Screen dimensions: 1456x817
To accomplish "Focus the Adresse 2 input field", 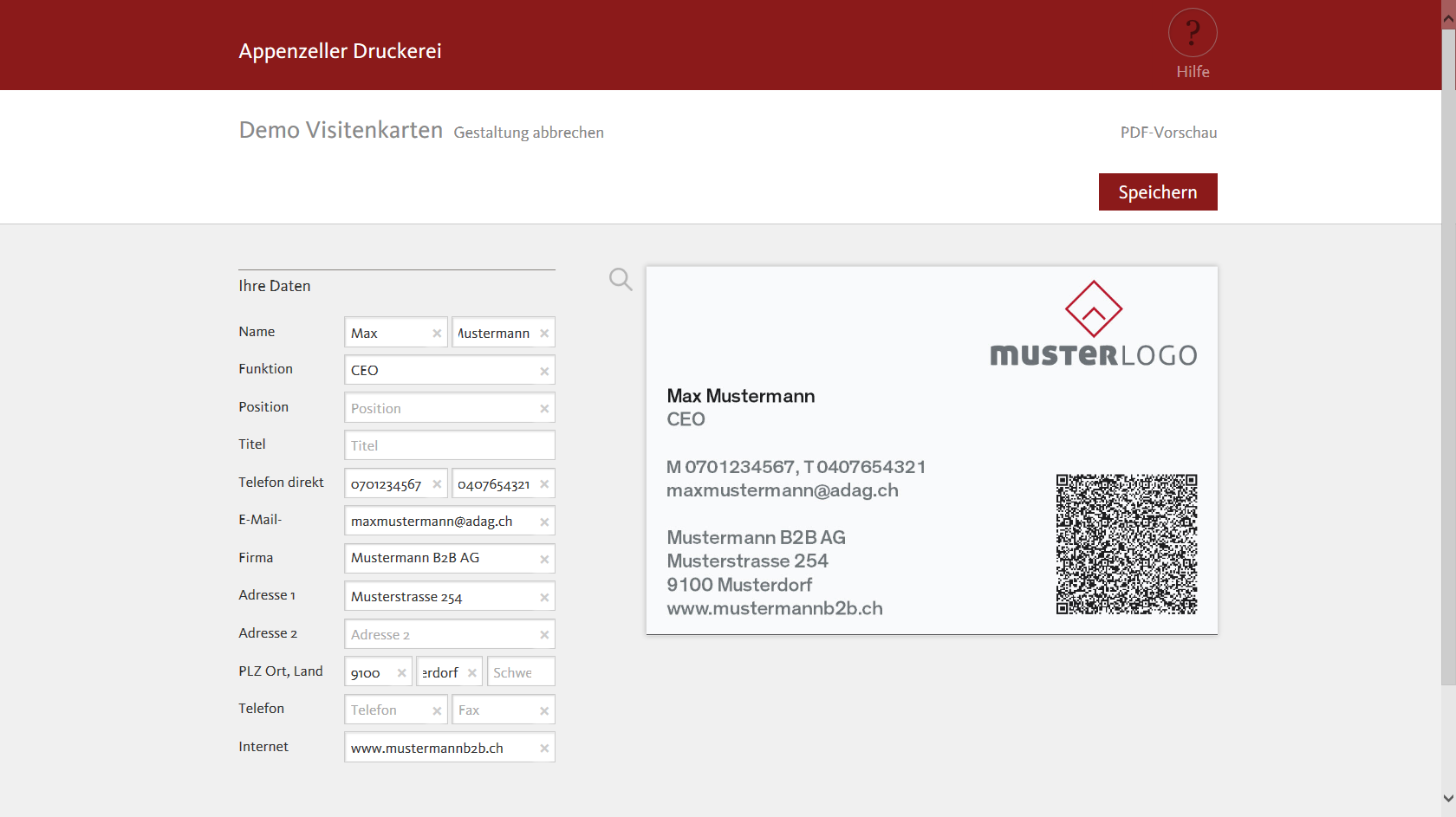I will click(x=440, y=635).
